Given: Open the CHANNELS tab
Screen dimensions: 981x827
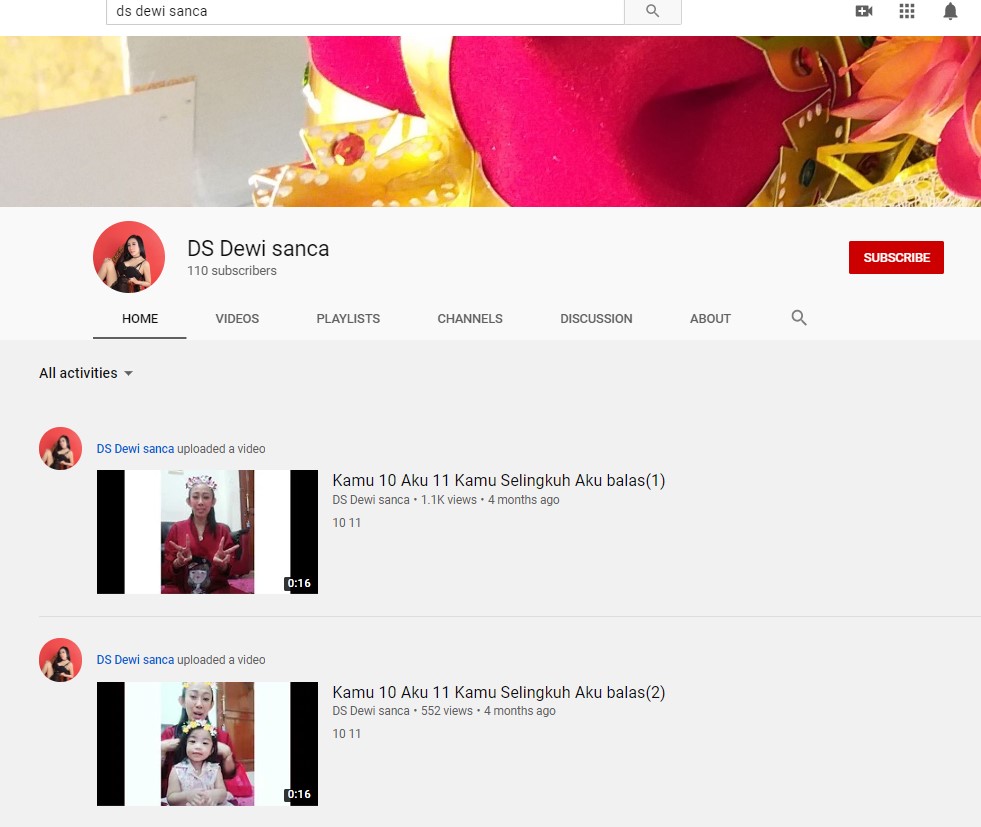Looking at the screenshot, I should pos(470,318).
